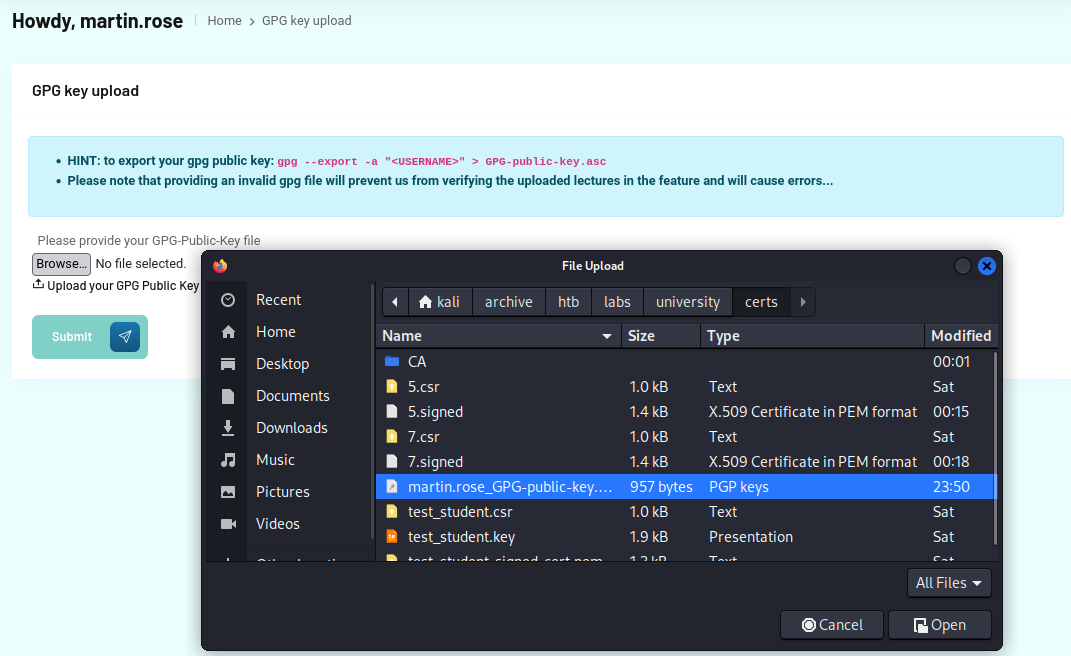Viewport: 1071px width, 656px height.
Task: Click the 'PGP keys' type cell
Action: 738,487
